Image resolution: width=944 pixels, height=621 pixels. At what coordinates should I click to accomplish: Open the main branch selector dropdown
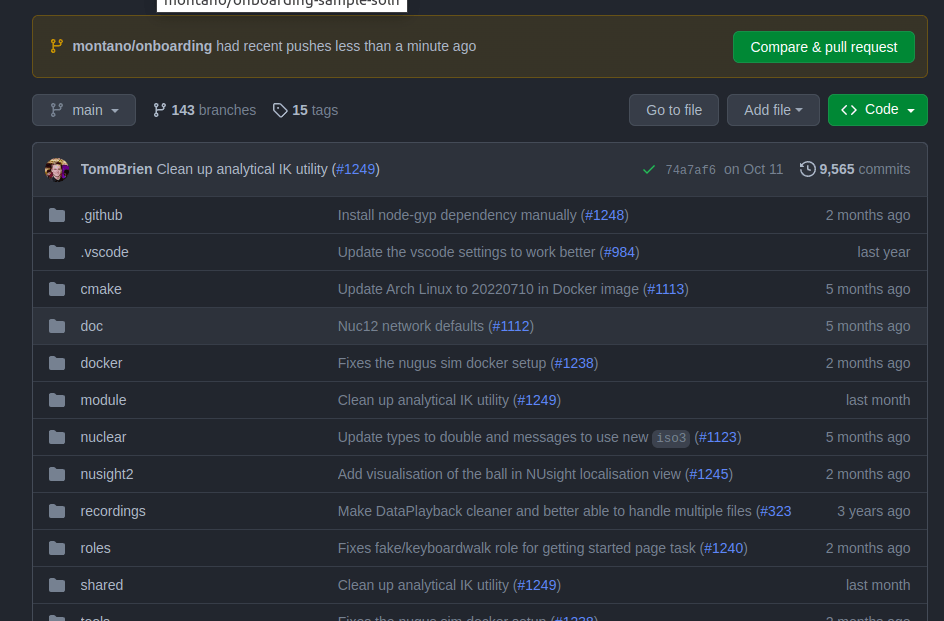84,110
